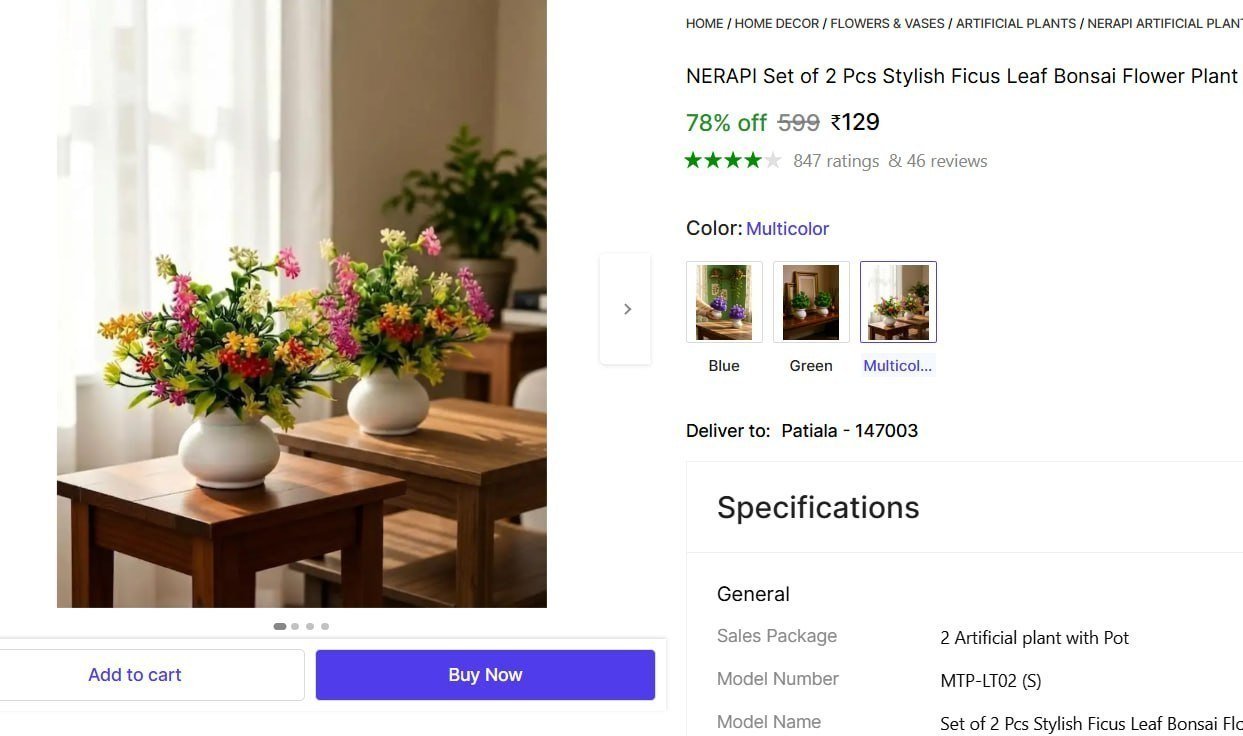Click the Specifications section heading
This screenshot has width=1243, height=736.
(x=818, y=507)
